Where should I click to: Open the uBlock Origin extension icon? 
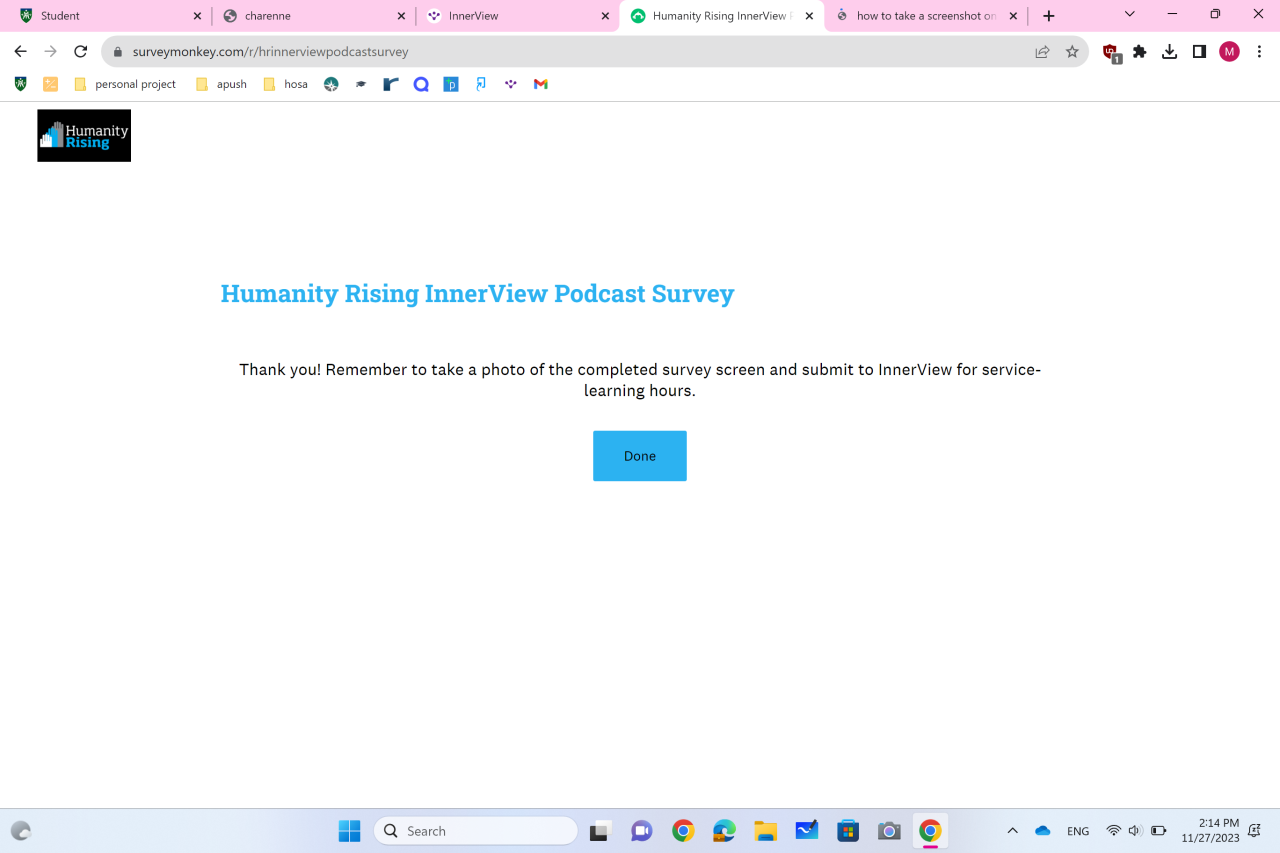pyautogui.click(x=1111, y=53)
